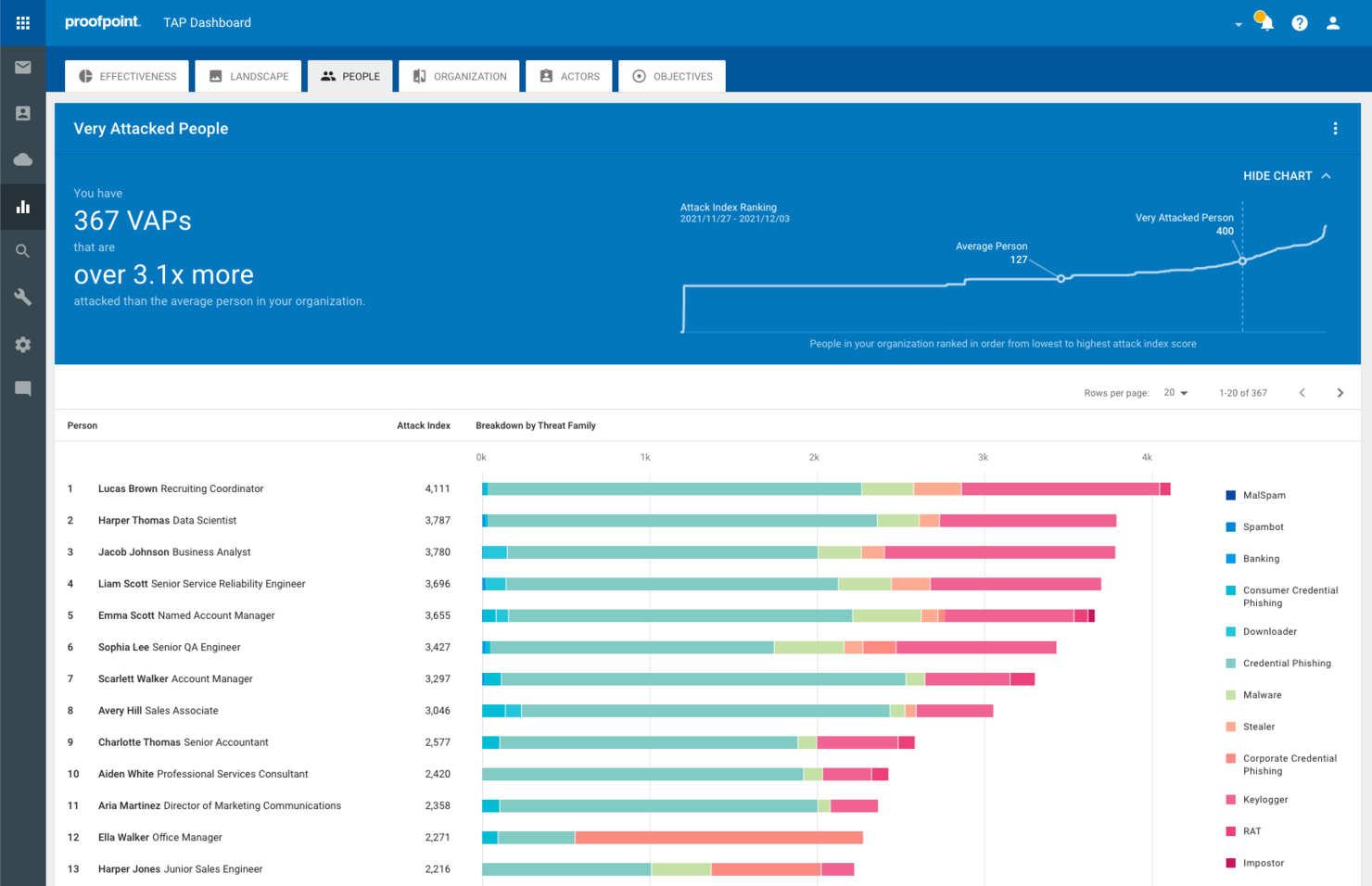Image resolution: width=1372 pixels, height=886 pixels.
Task: Select the contacts card icon in the sidebar
Action: tap(22, 113)
